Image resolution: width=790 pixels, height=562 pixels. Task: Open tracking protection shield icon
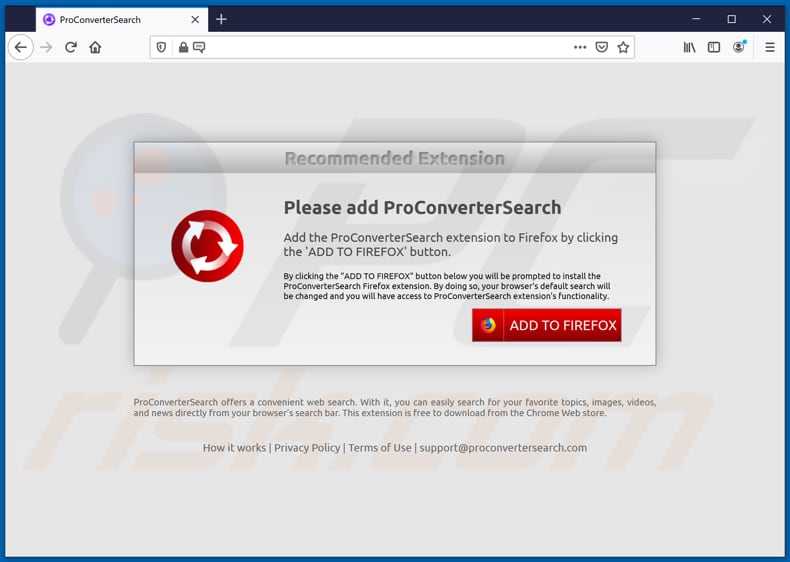161,47
